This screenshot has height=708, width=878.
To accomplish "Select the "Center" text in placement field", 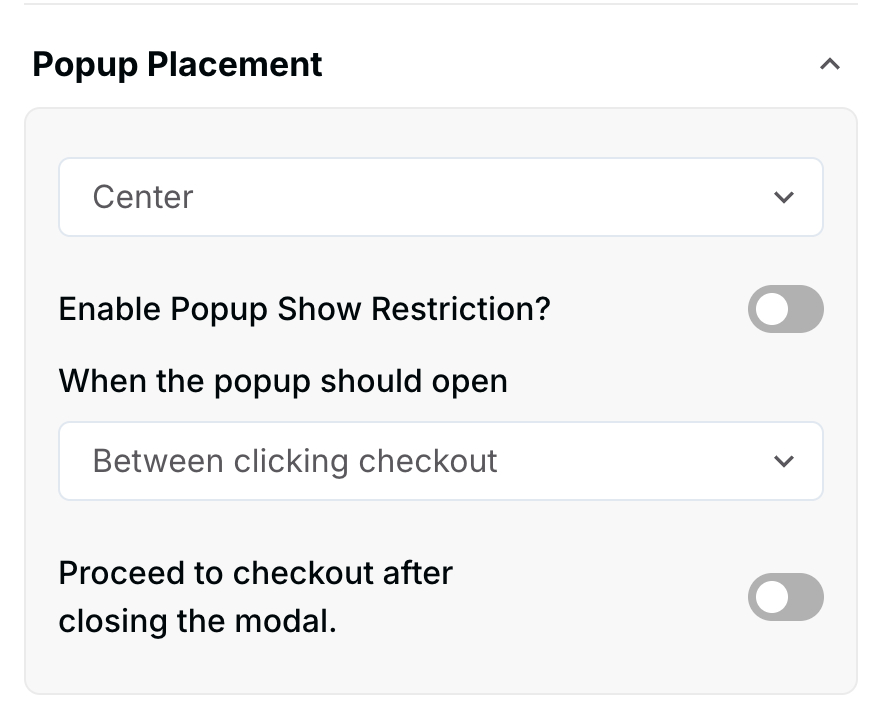I will click(143, 197).
